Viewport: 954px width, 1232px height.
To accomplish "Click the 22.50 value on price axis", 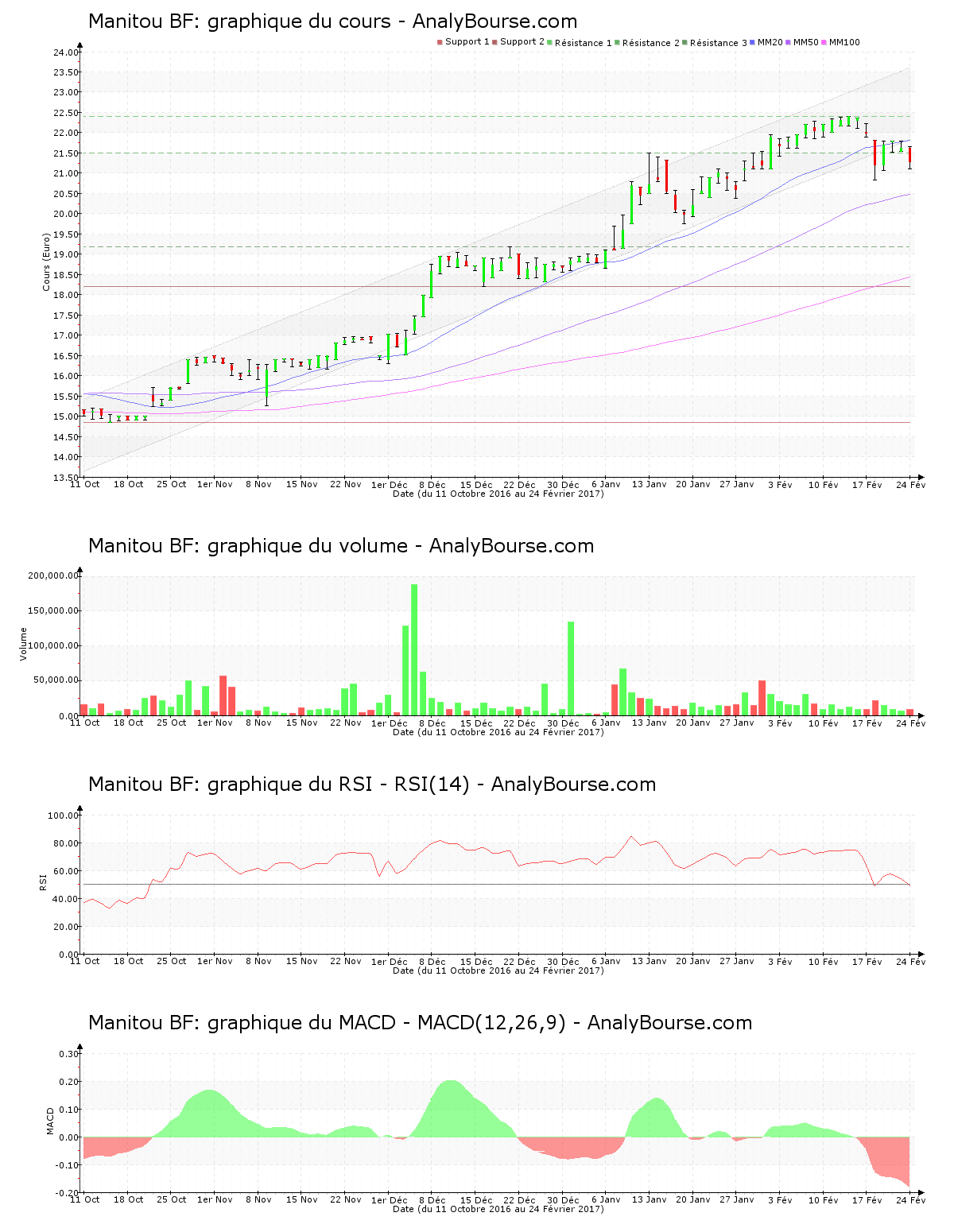I will coord(66,113).
